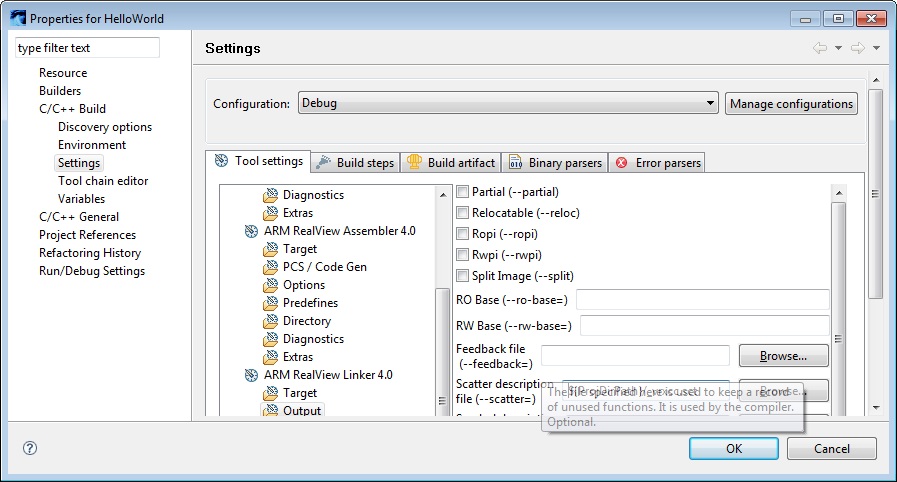Toggle the Rwpi (--rwpi) checkbox
Viewport: 897px width, 482px height.
click(462, 254)
